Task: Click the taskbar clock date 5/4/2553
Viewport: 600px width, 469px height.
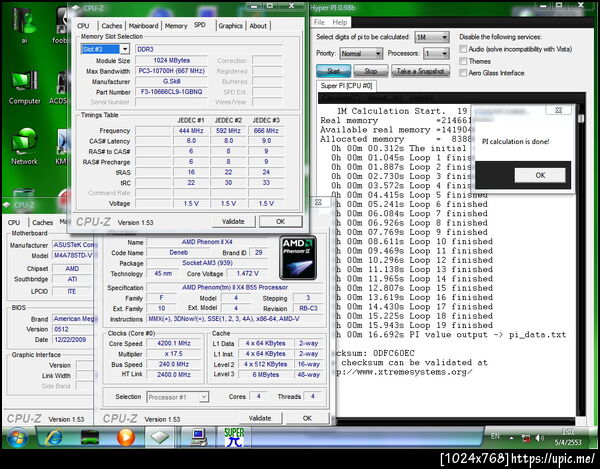Action: click(568, 442)
